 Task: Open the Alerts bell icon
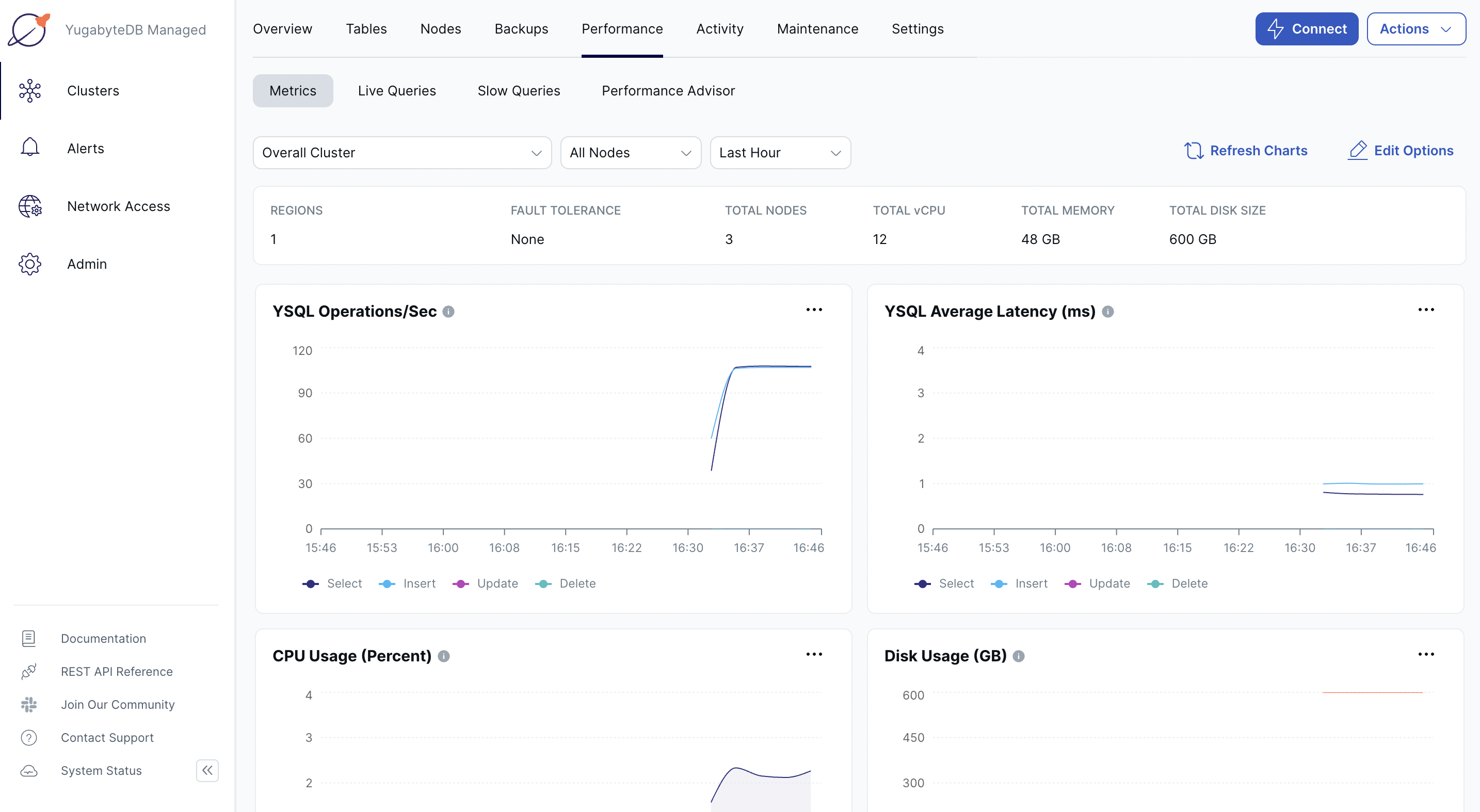pyautogui.click(x=30, y=148)
